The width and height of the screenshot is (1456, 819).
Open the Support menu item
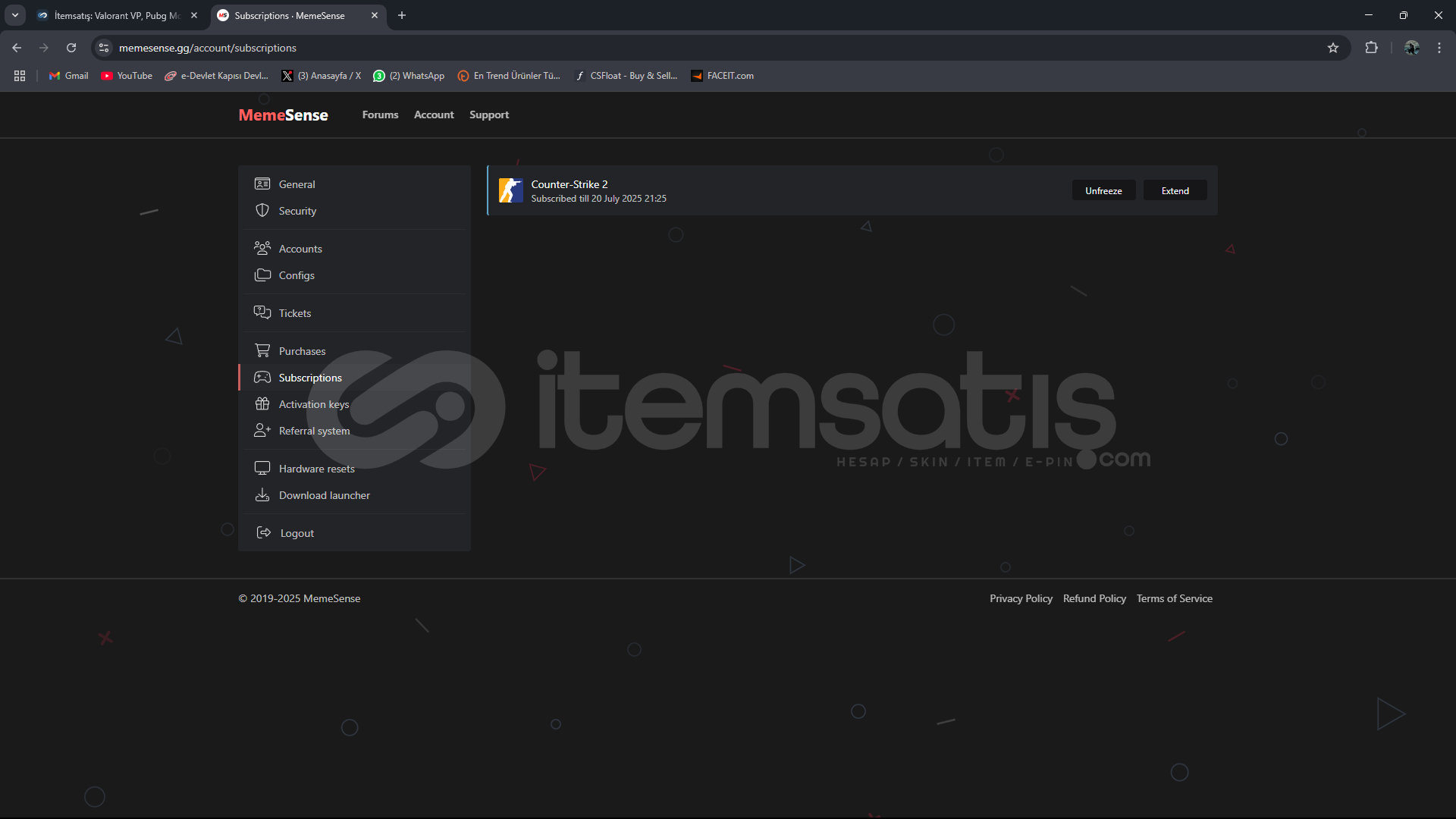pos(489,115)
